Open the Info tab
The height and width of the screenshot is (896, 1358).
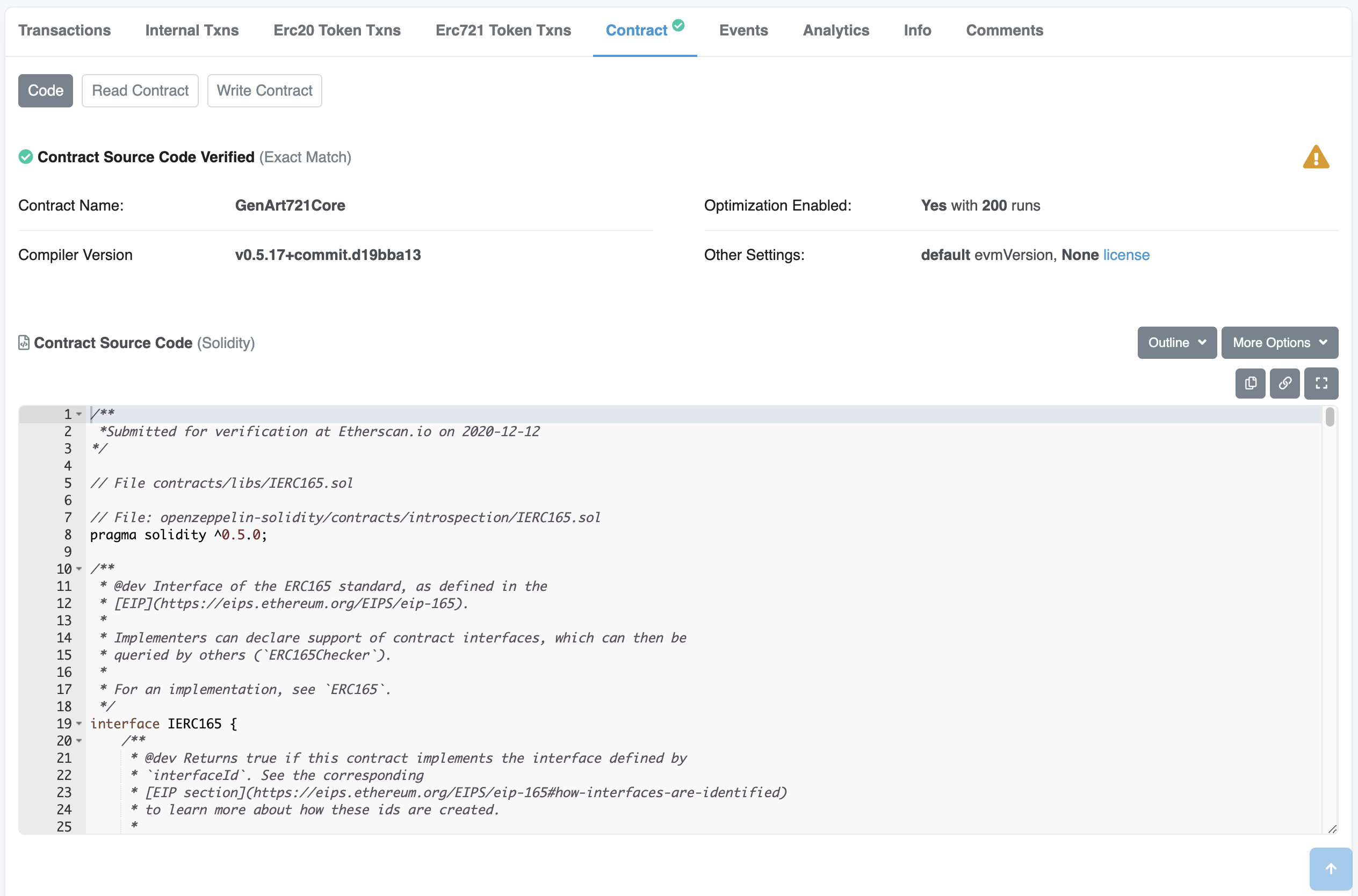point(918,30)
